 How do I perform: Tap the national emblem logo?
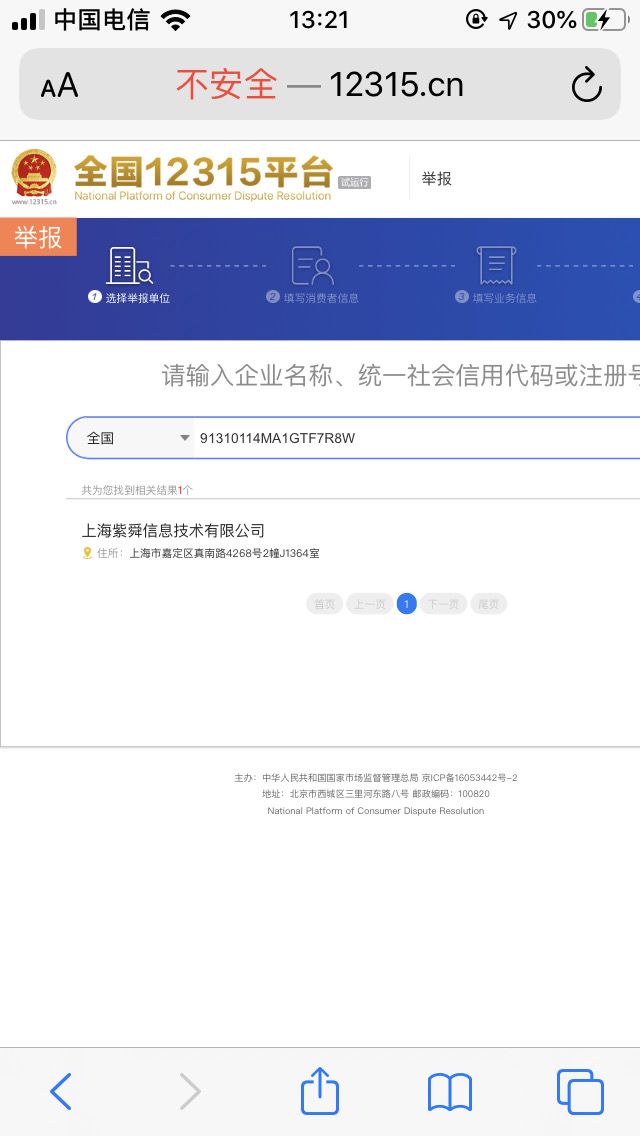tap(33, 176)
